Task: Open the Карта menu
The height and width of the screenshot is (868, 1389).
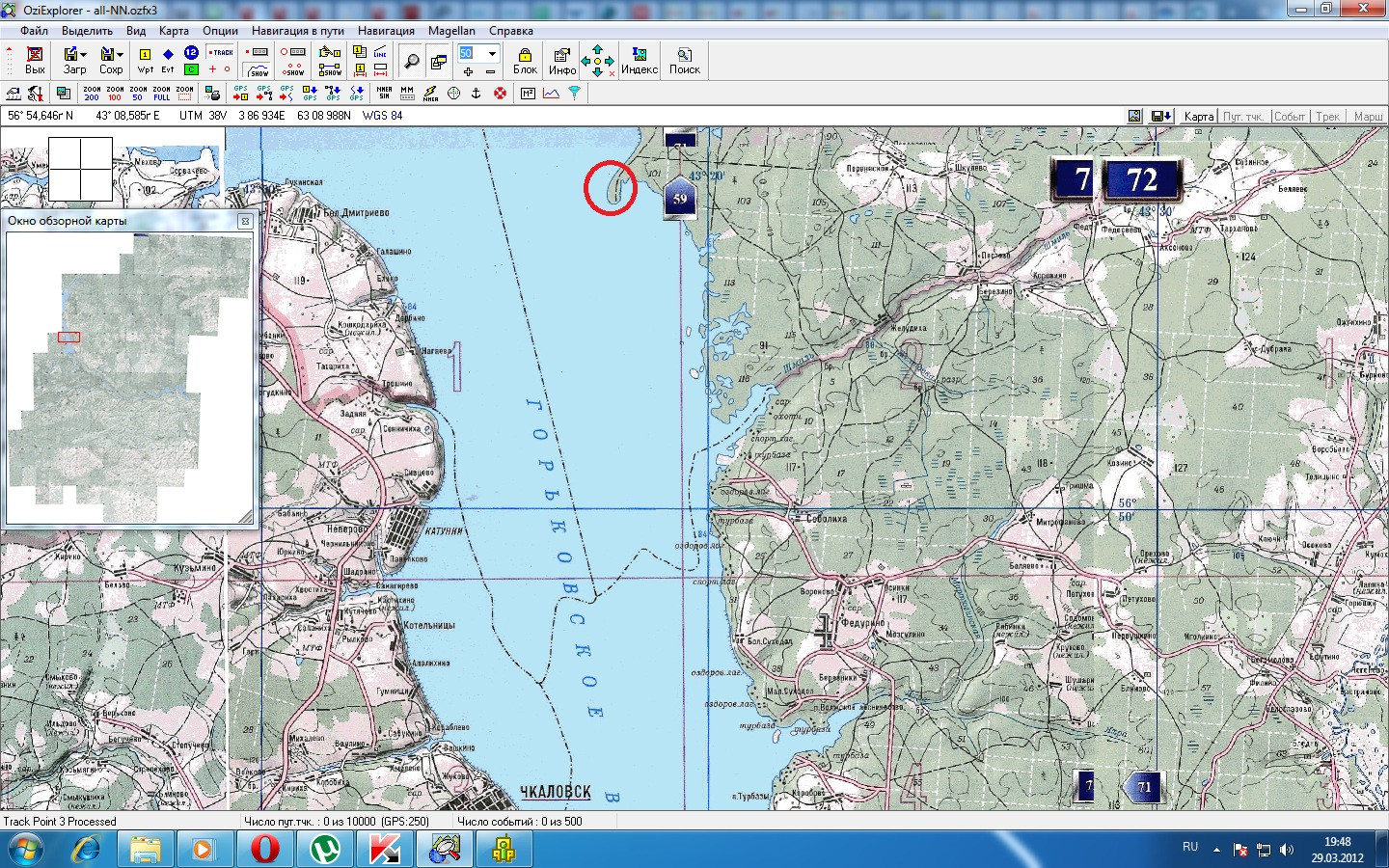Action: pos(174,31)
